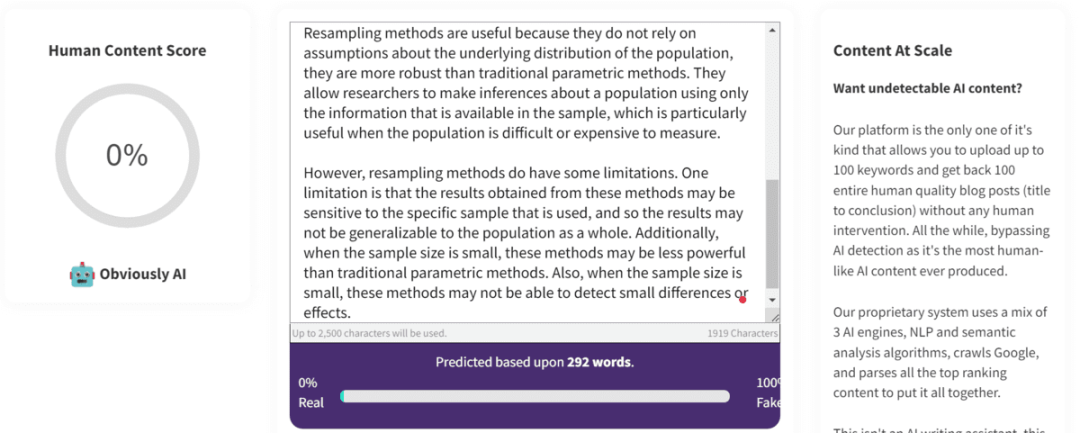Screen dimensions: 1080x433
Task: Click the 'Content At Scale' heading
Action: pos(892,50)
